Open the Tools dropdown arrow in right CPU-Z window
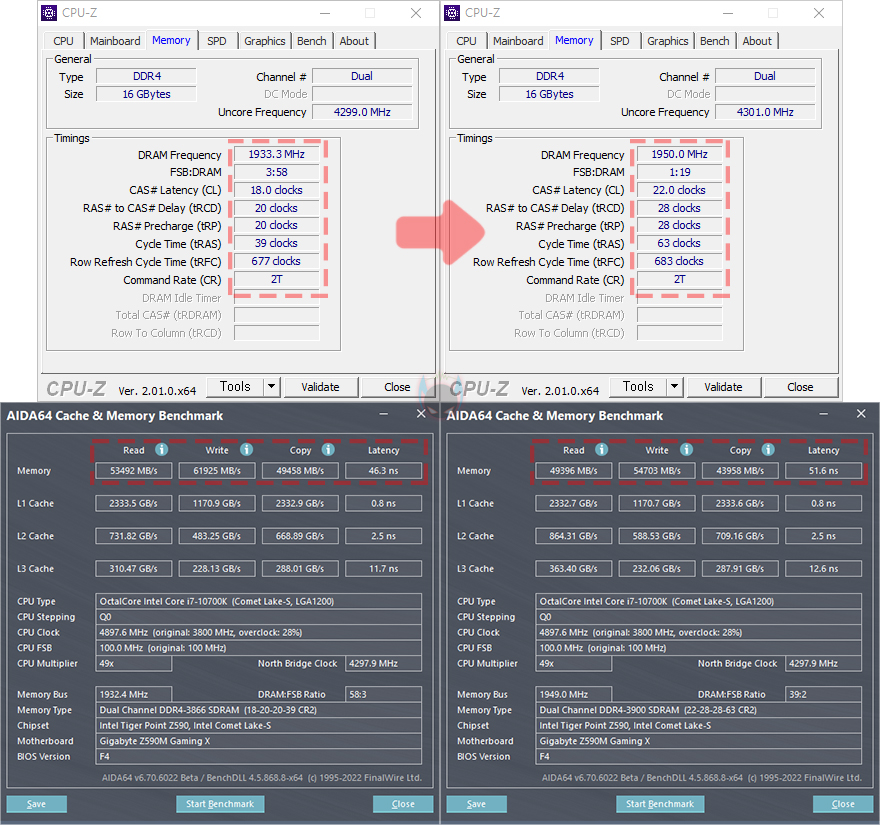This screenshot has width=880, height=825. tap(675, 387)
